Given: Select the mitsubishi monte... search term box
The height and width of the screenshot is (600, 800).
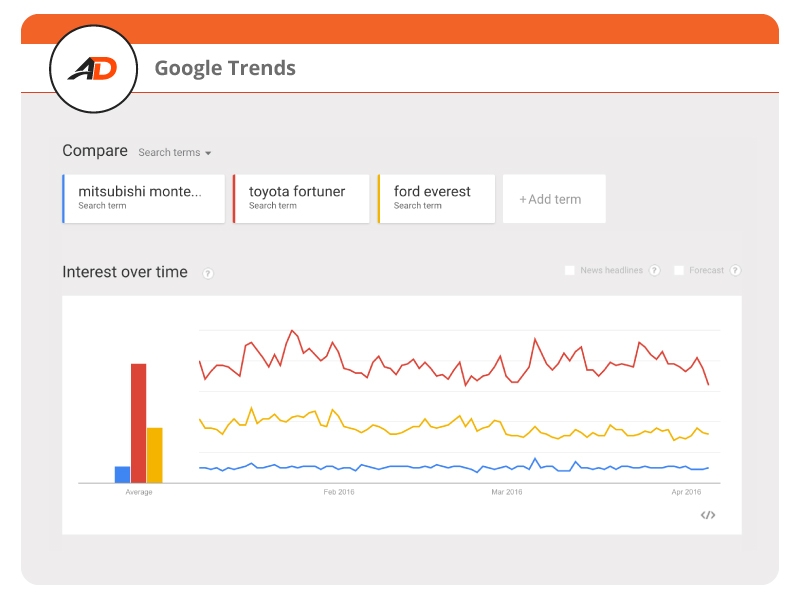Looking at the screenshot, I should click(x=143, y=198).
